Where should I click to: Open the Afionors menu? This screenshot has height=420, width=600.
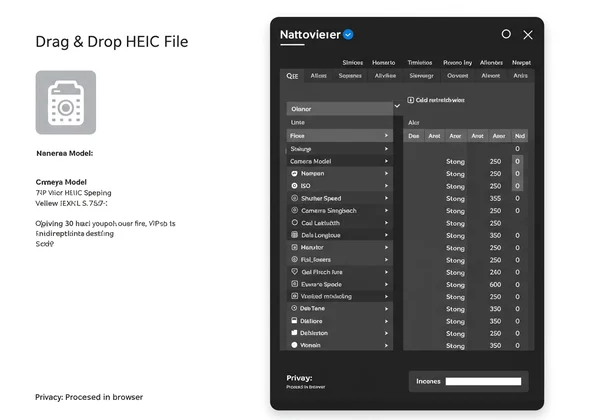tap(491, 62)
